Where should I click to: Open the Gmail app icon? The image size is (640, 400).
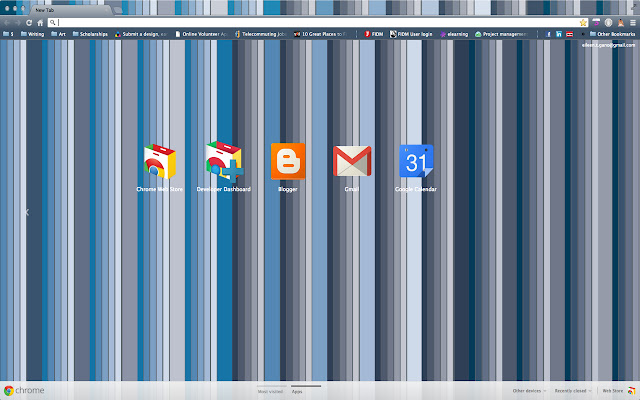[x=352, y=161]
